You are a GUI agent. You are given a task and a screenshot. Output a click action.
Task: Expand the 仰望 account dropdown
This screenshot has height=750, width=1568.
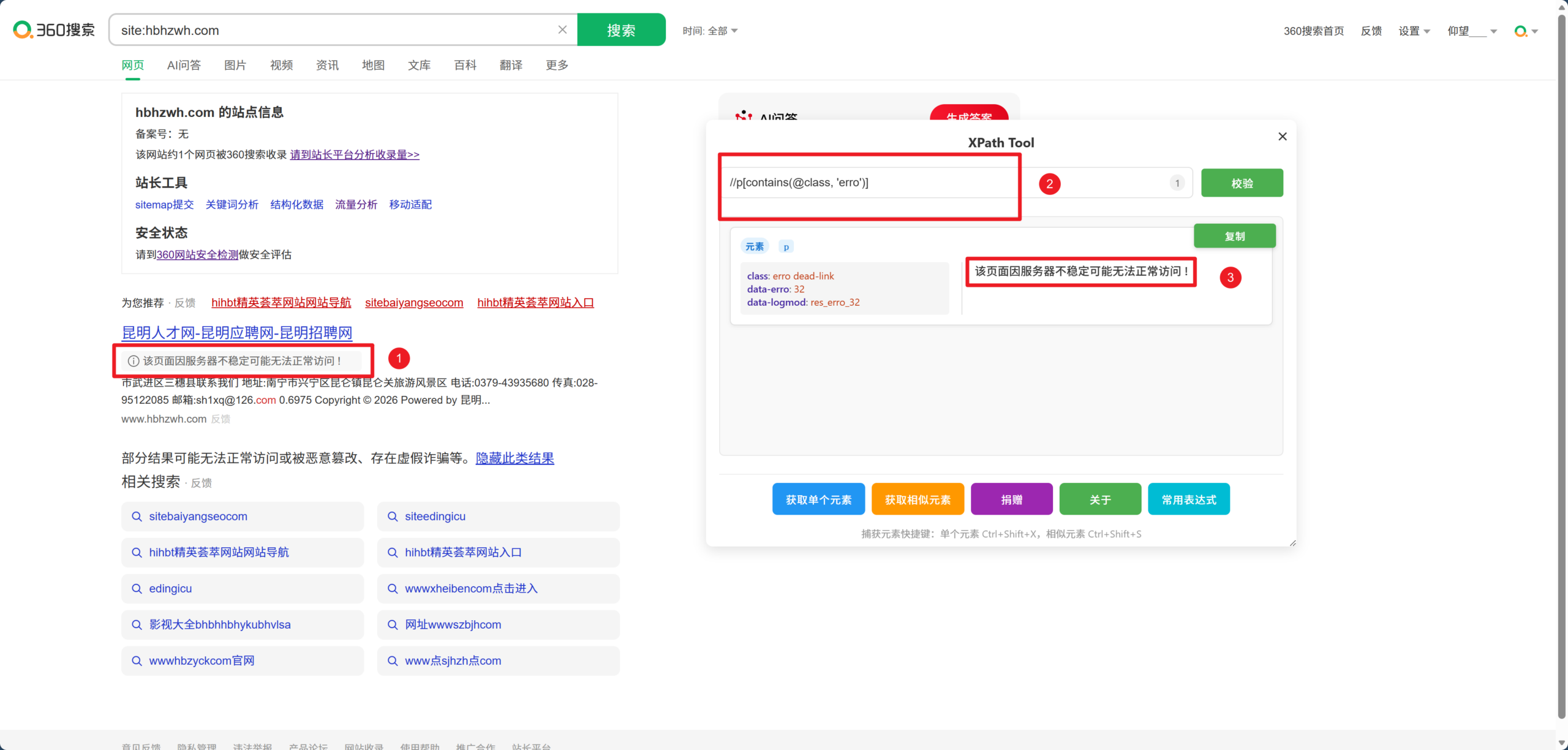pos(1471,31)
